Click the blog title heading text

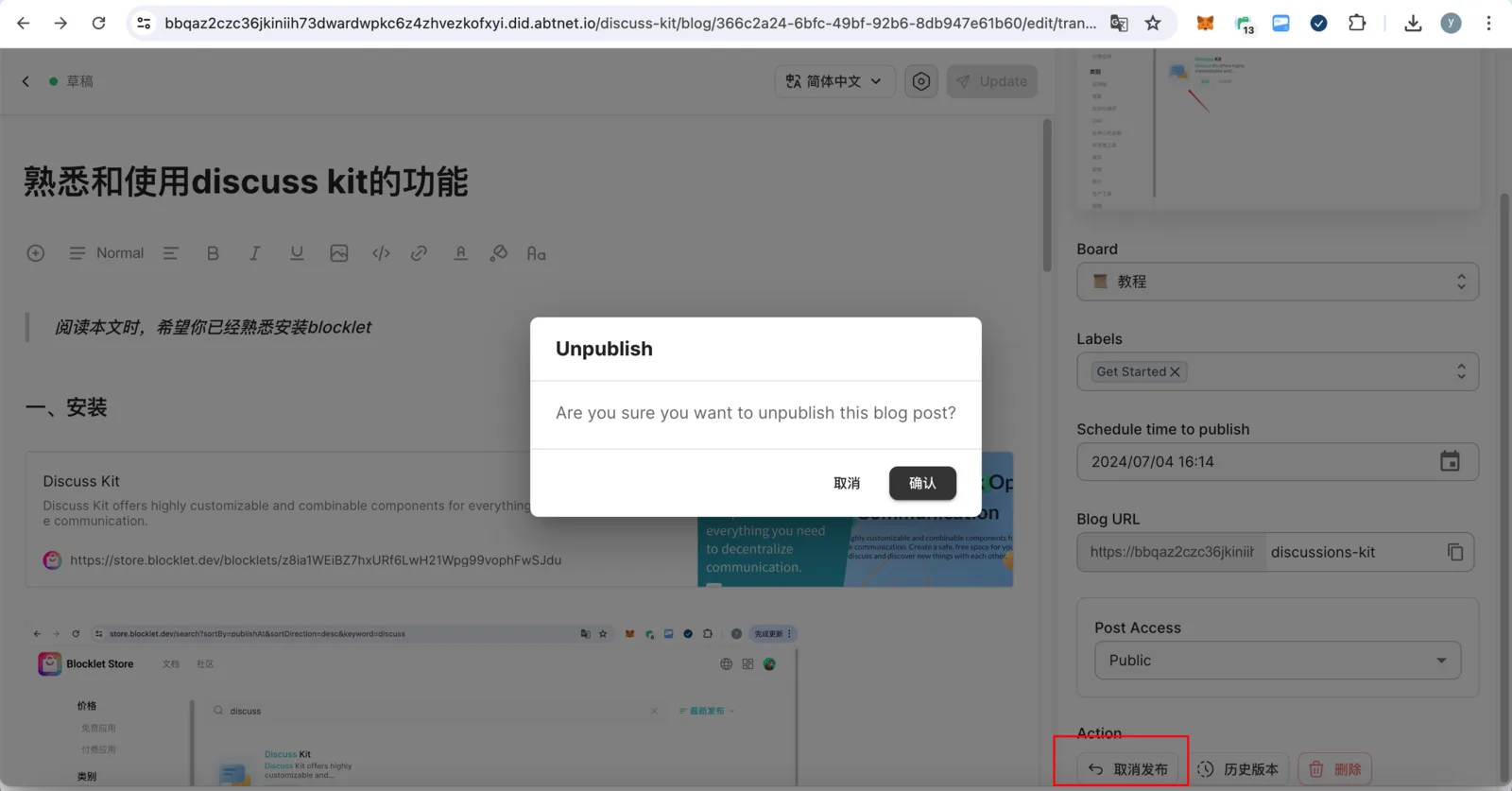point(246,181)
